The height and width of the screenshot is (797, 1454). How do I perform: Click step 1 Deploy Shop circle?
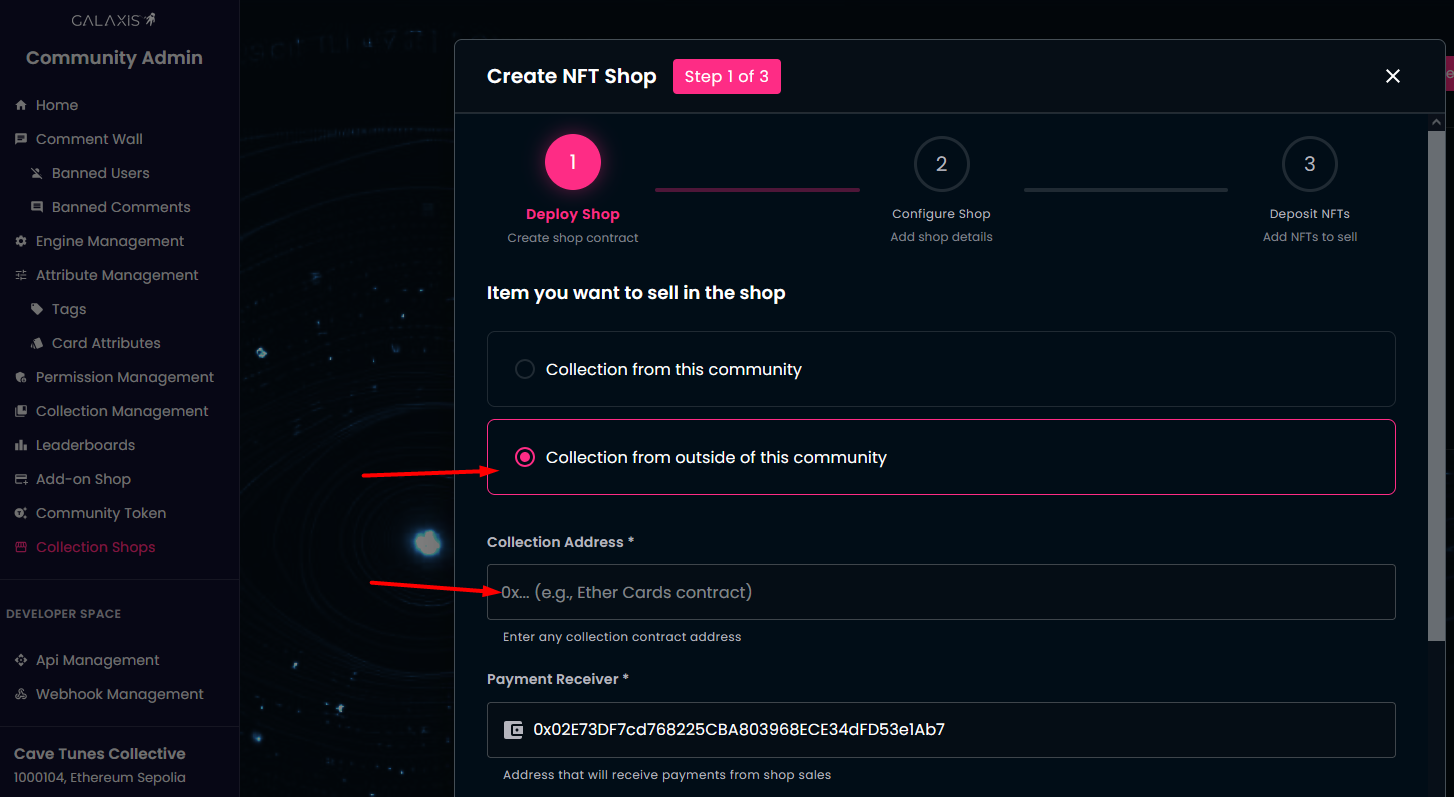[x=573, y=162]
